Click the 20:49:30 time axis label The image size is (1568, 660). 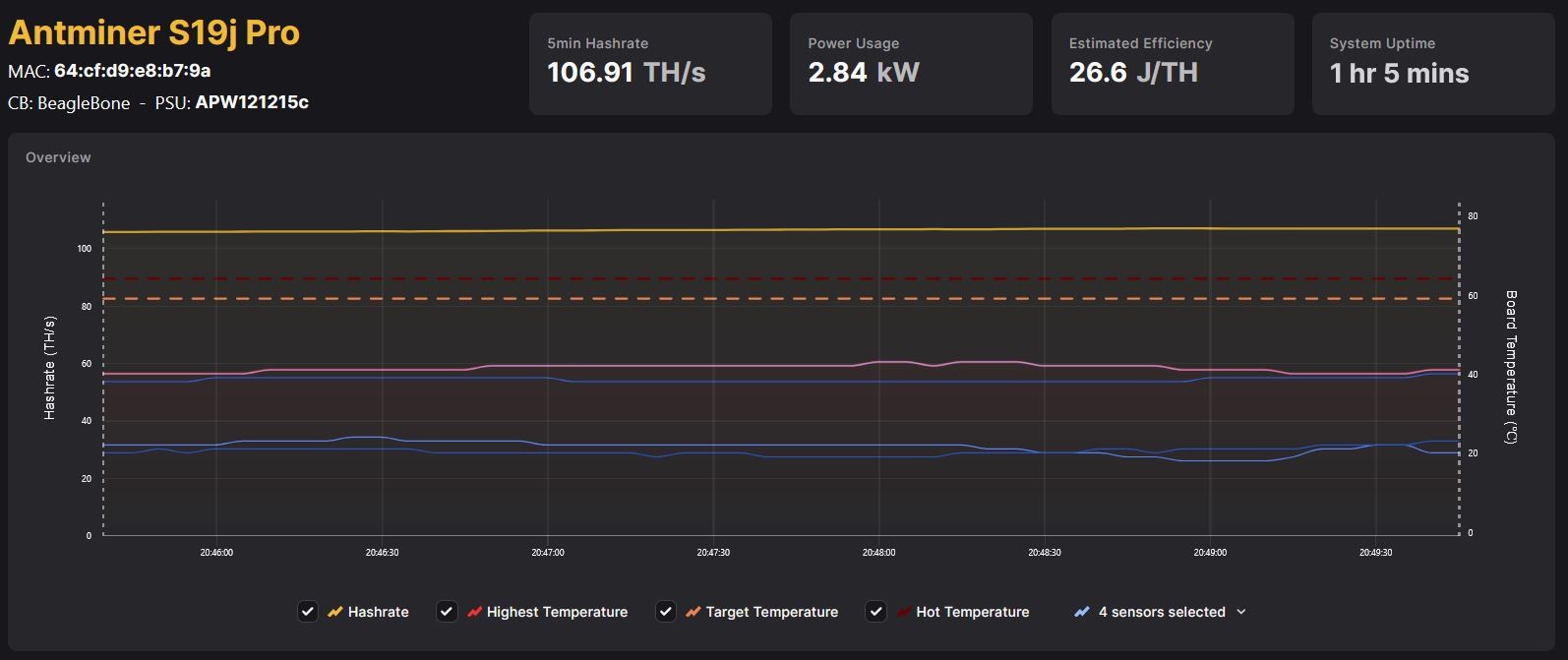tap(1375, 553)
